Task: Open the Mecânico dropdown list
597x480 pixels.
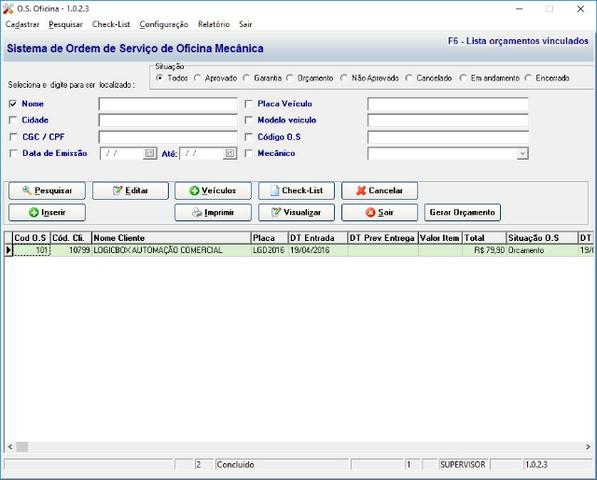Action: point(522,153)
